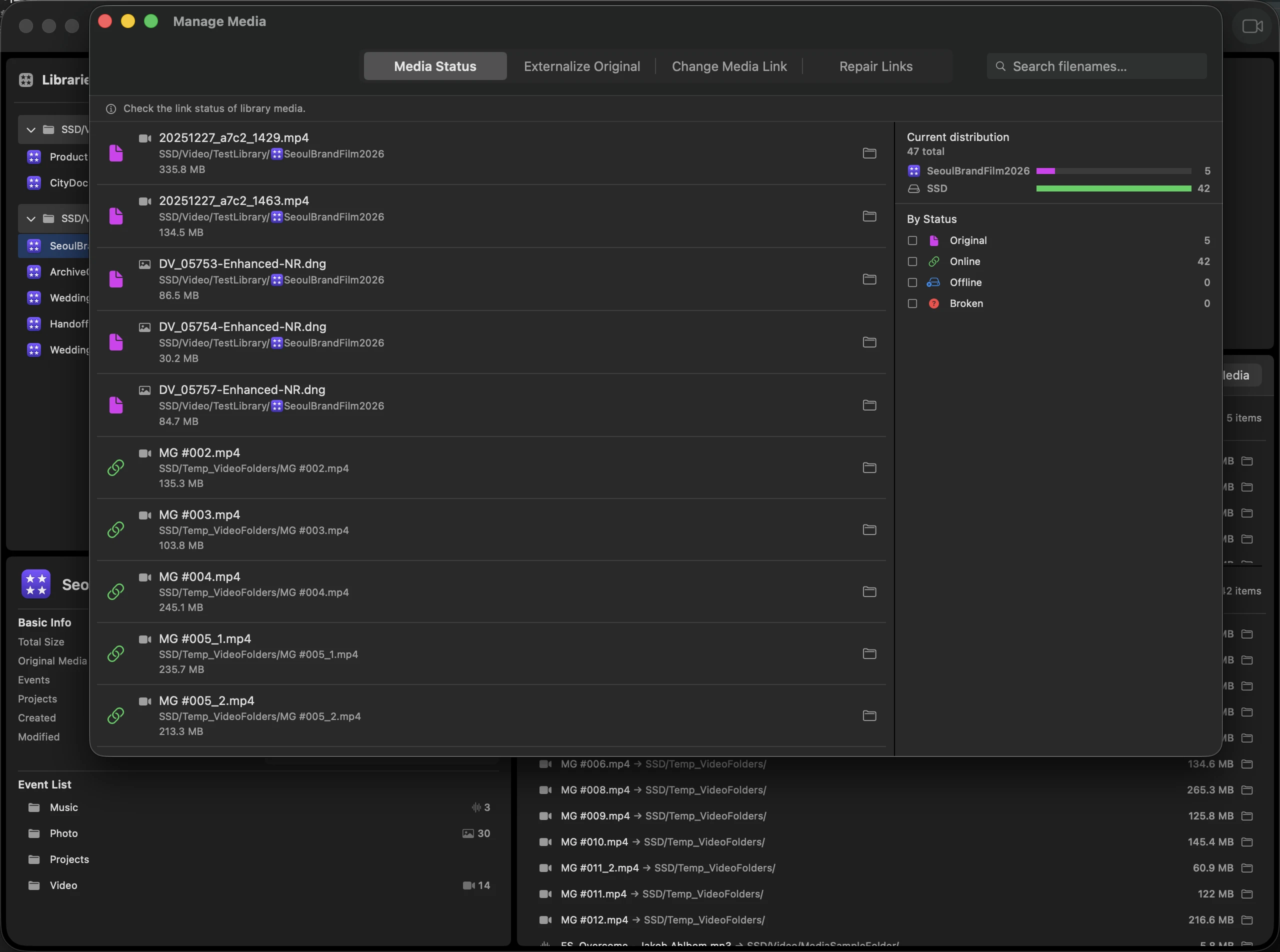Select MG #006.mp4 row in background list
Image resolution: width=1280 pixels, height=952 pixels.
click(x=896, y=764)
